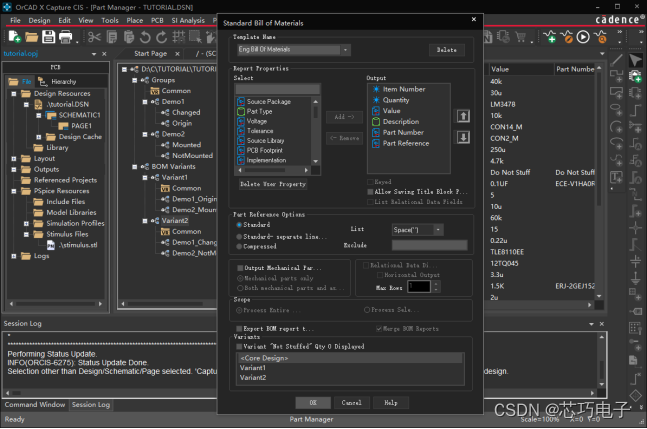647x429 pixels.
Task: Click the Hierarchy tab icon in project panel
Action: pyautogui.click(x=42, y=81)
